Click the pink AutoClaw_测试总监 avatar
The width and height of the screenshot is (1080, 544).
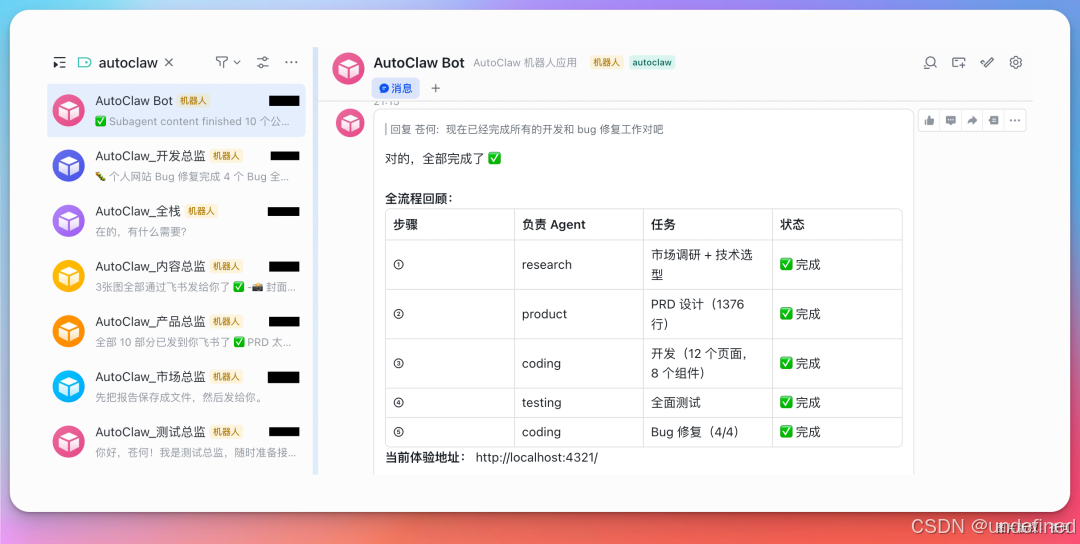point(69,441)
